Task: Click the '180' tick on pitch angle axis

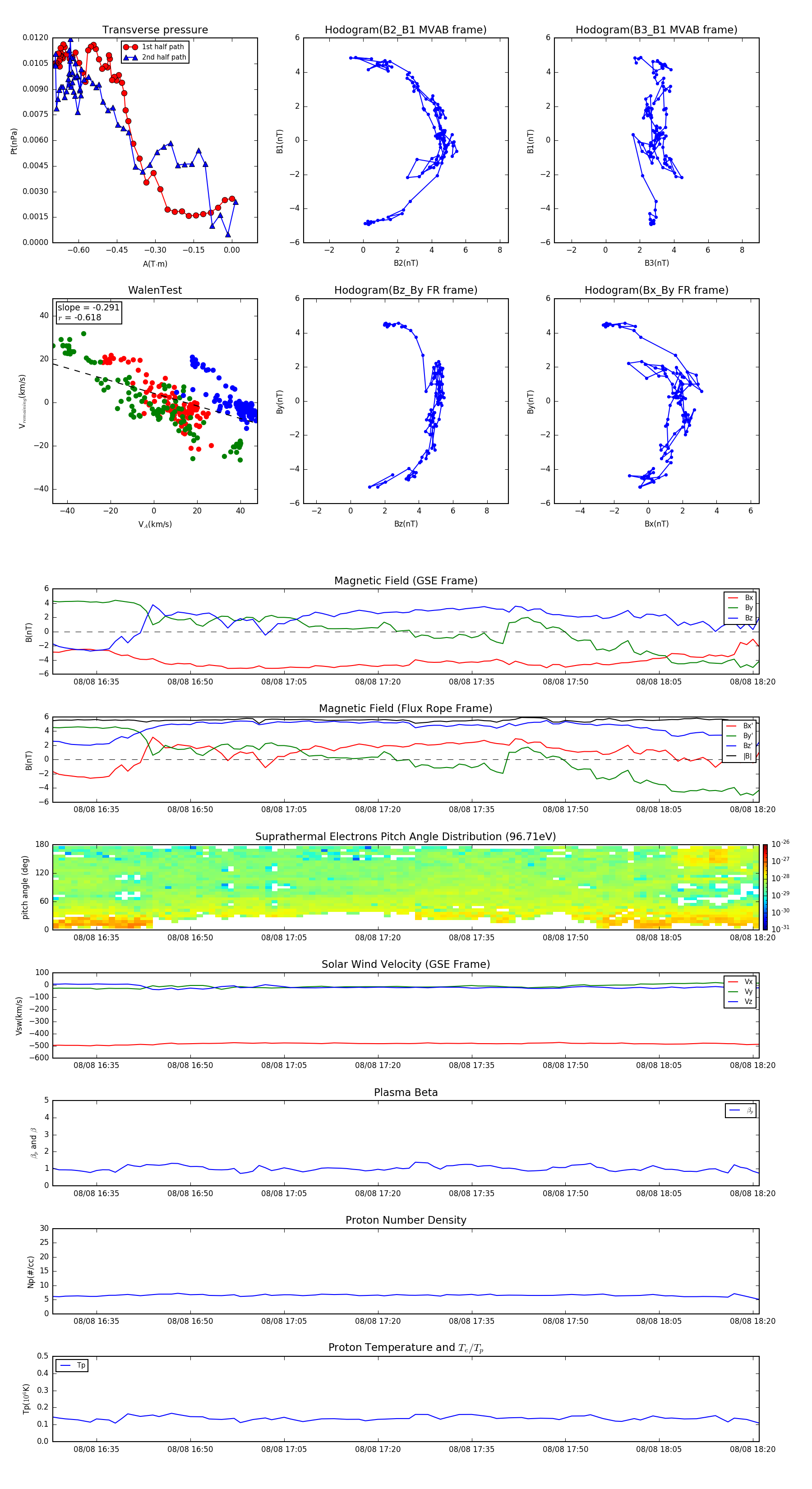Action: click(x=42, y=845)
